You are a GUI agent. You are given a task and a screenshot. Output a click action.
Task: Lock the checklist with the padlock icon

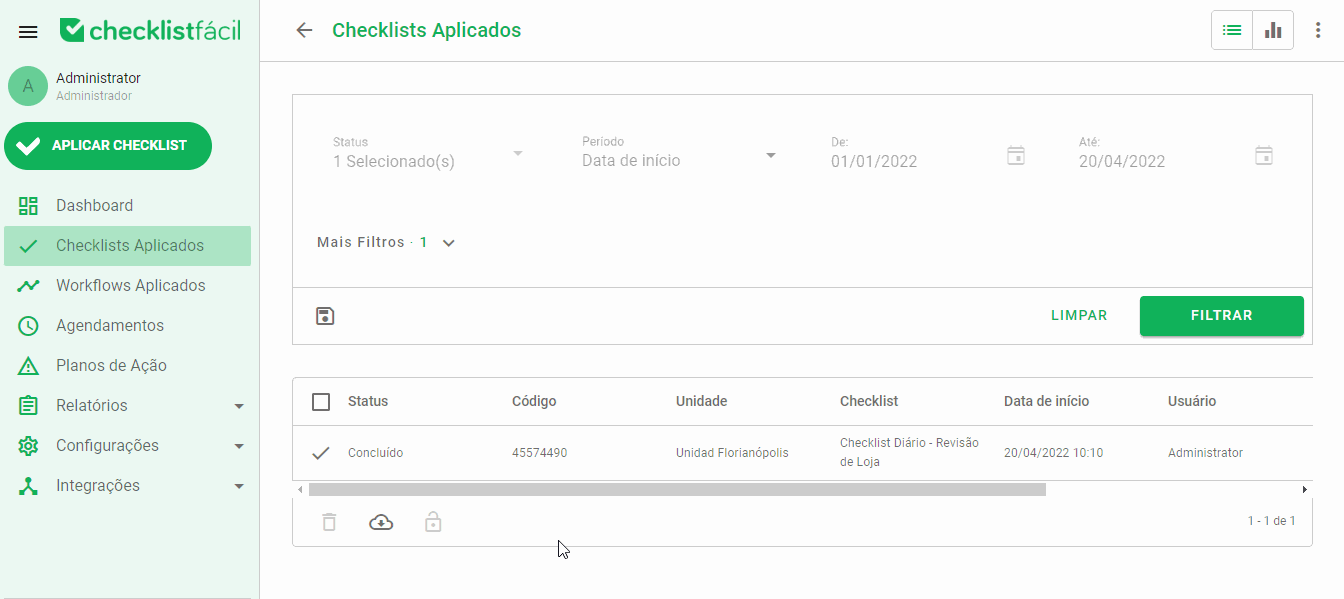pos(433,521)
